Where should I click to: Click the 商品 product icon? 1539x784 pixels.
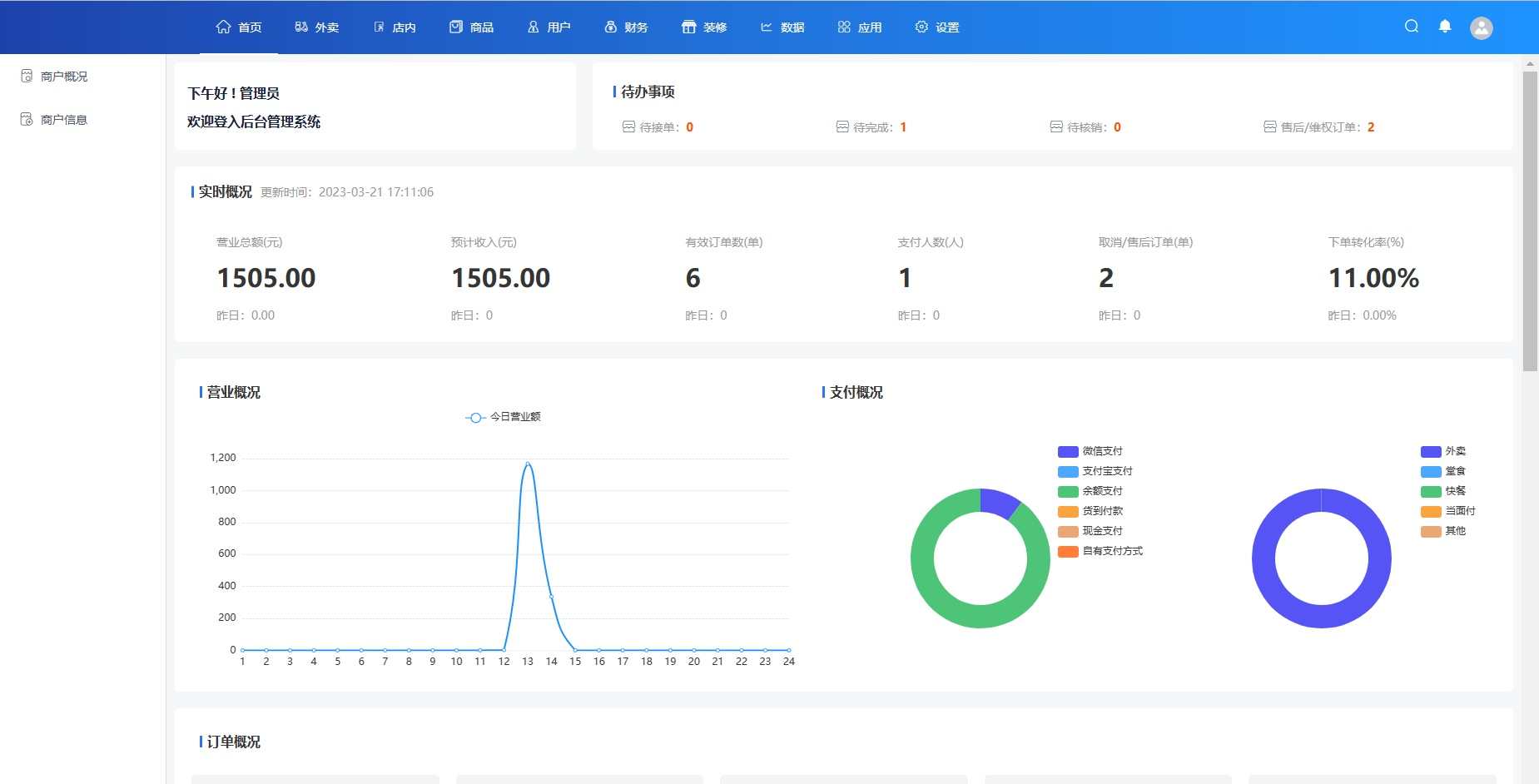coord(455,27)
